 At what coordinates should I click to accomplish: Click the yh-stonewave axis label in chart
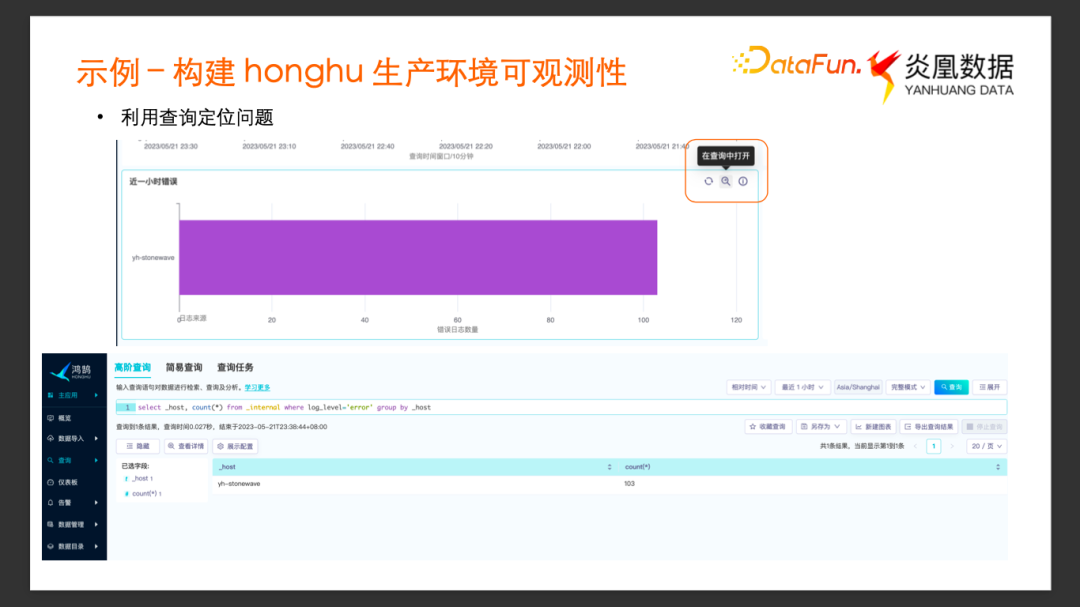pos(153,258)
